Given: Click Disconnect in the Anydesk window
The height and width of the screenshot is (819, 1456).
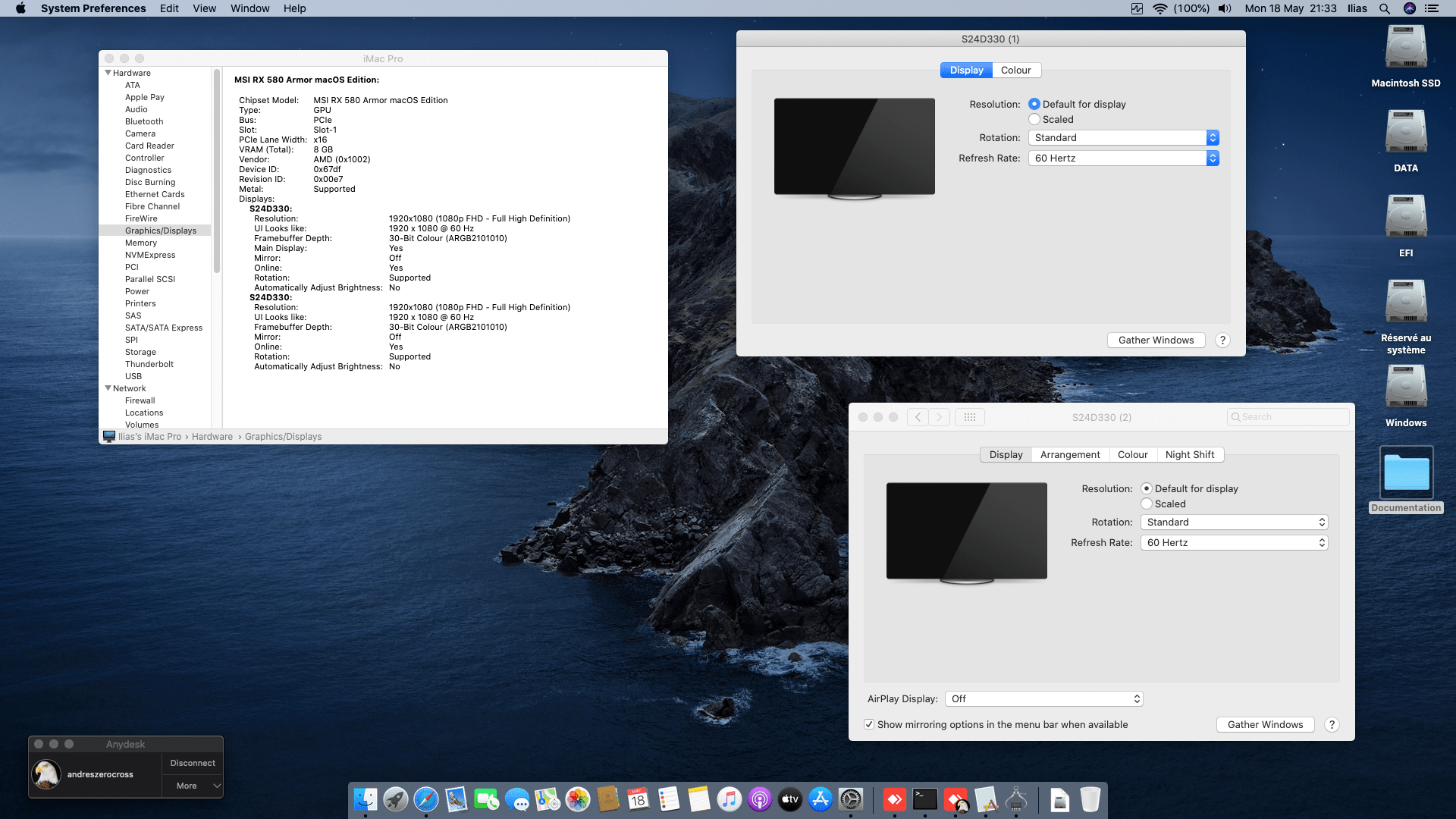Looking at the screenshot, I should (193, 763).
